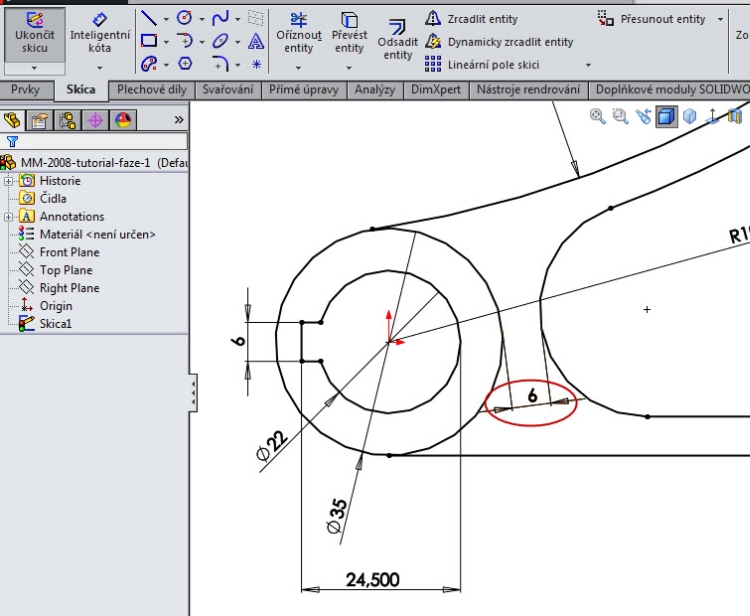Switch to the Skica tab

pyautogui.click(x=80, y=90)
